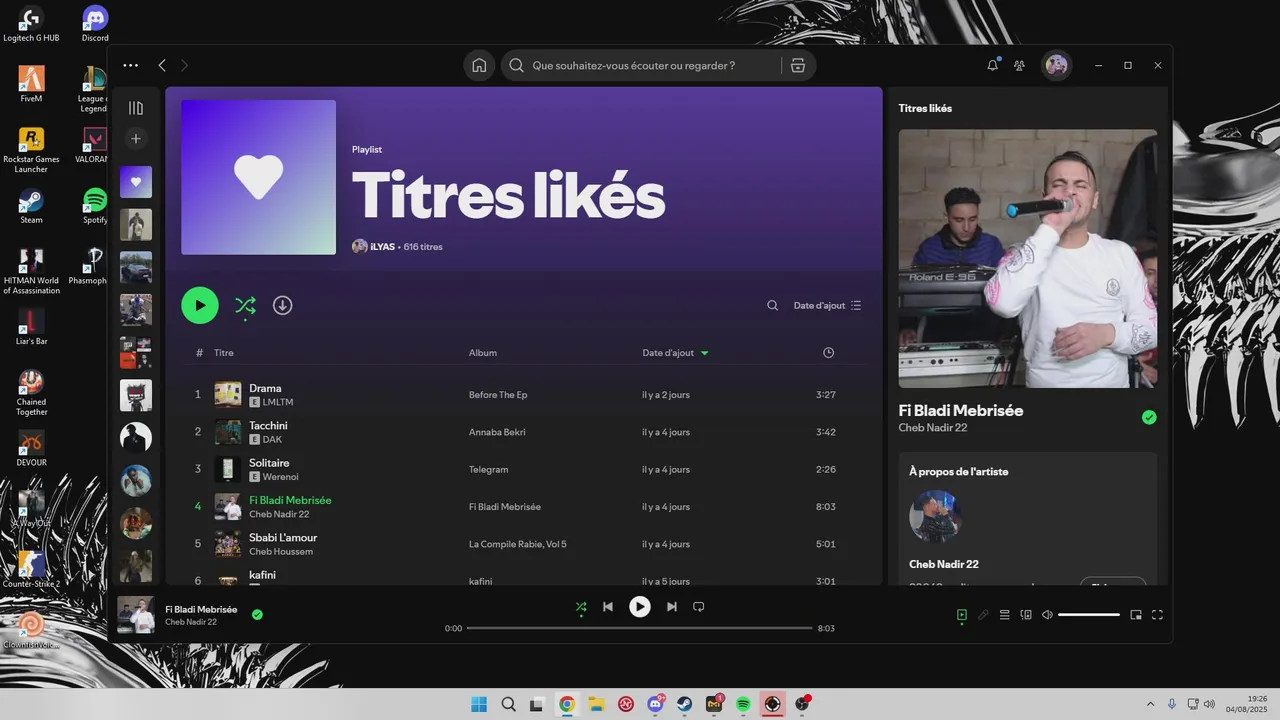This screenshot has width=1280, height=720.
Task: Open artist Werenoi link
Action: point(281,477)
